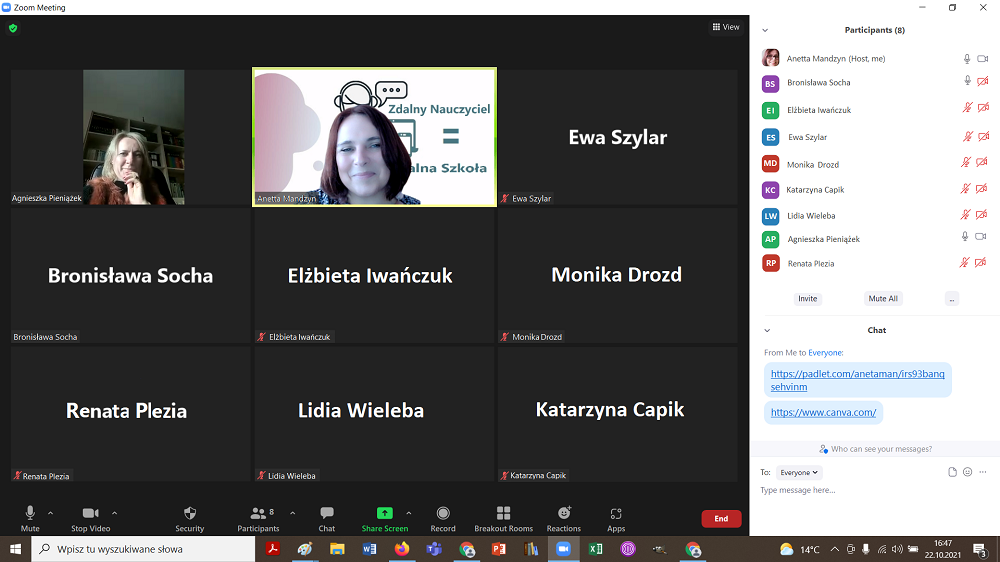Show hidden system tray icons
The height and width of the screenshot is (562, 1000).
pos(834,549)
